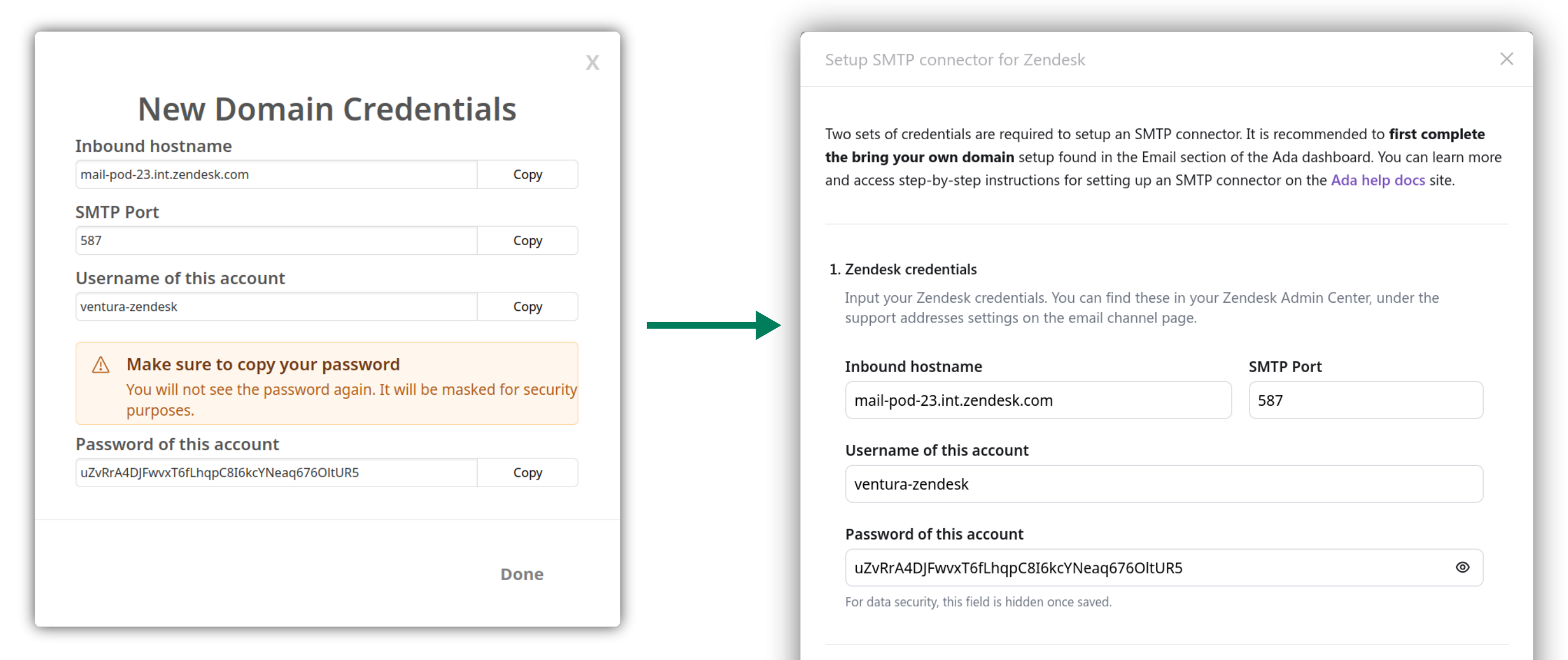Image resolution: width=1568 pixels, height=660 pixels.
Task: Copy the account username
Action: click(527, 306)
